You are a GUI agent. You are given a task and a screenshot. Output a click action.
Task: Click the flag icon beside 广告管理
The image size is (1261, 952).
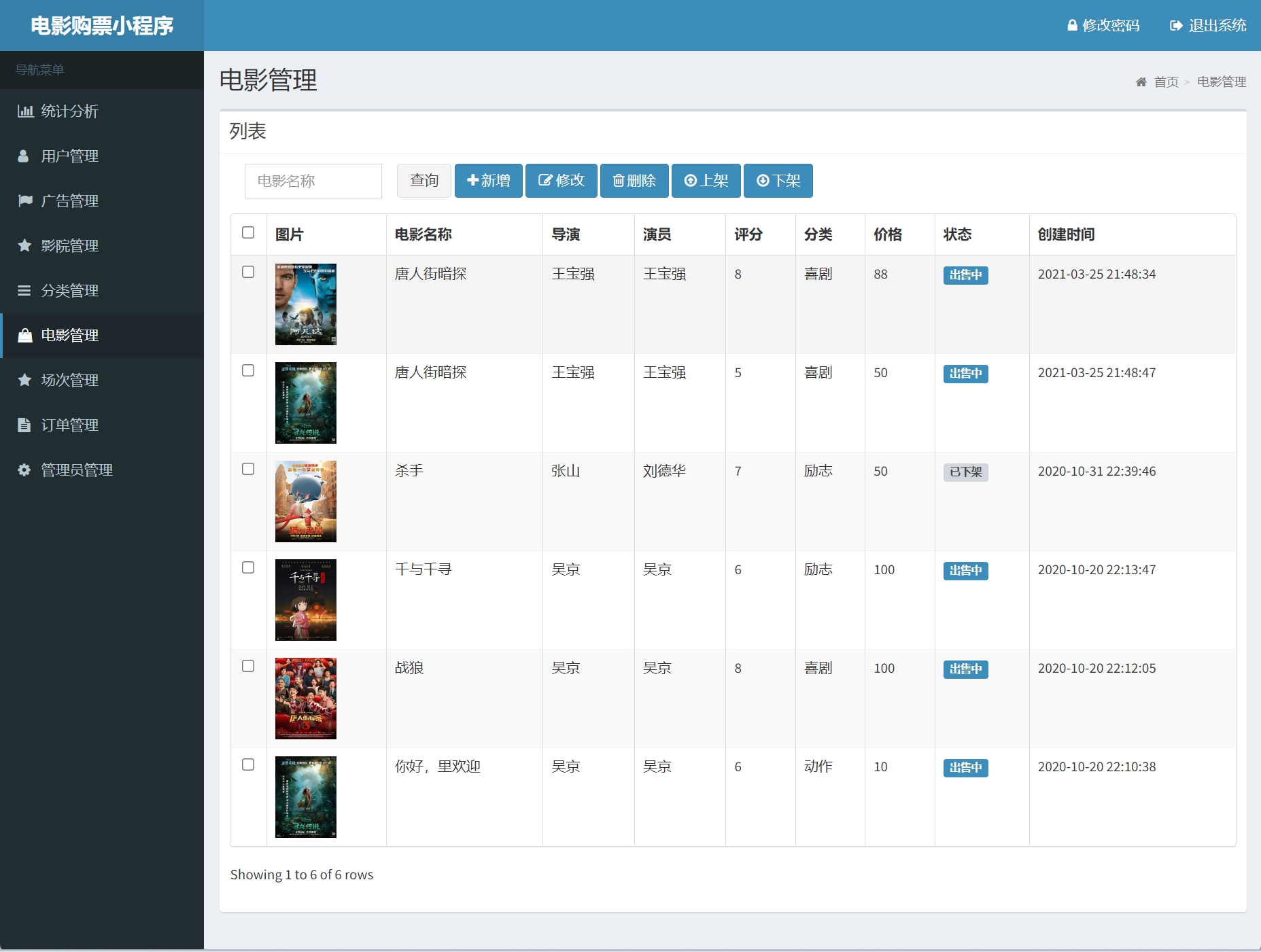25,200
